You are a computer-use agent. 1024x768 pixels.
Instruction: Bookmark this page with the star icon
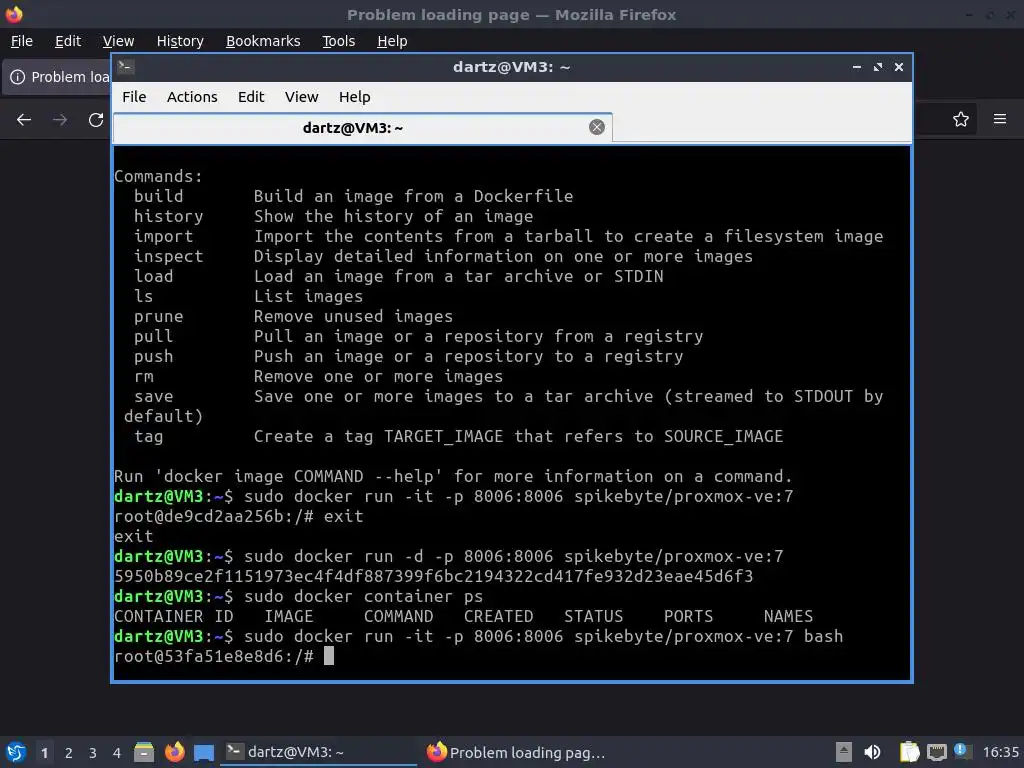[x=961, y=119]
